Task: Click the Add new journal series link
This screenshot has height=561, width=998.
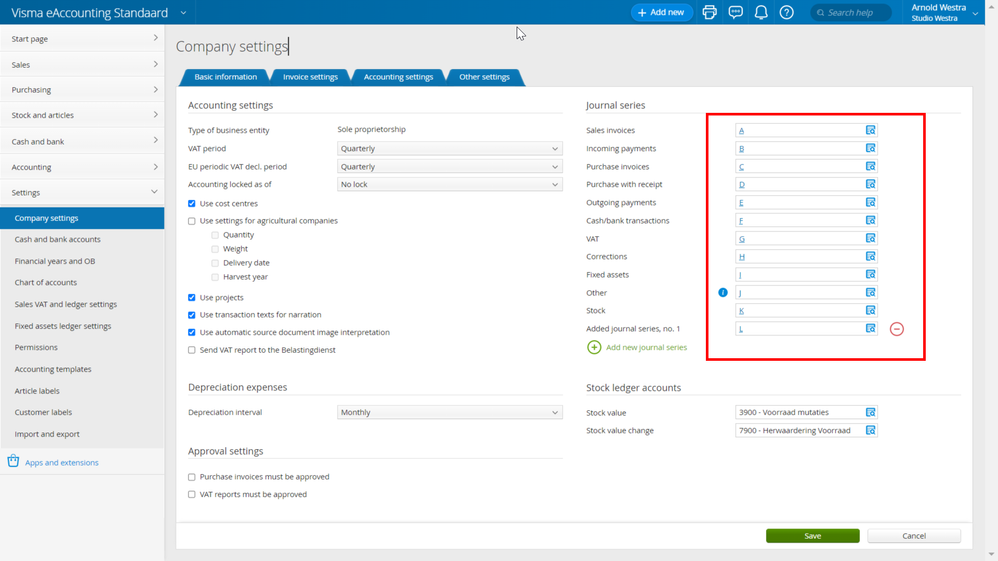Action: click(x=646, y=347)
